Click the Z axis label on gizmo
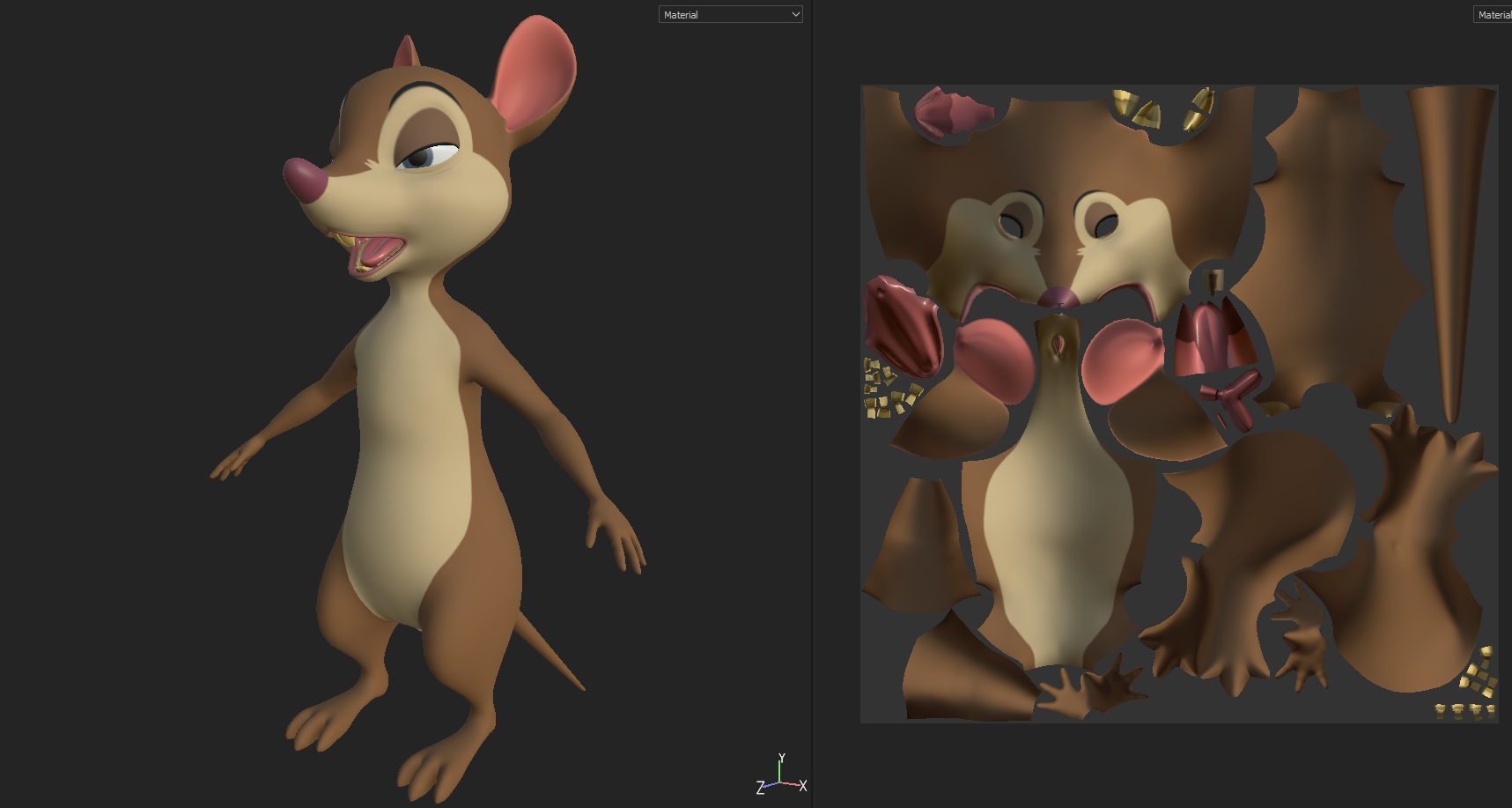Image resolution: width=1512 pixels, height=808 pixels. [760, 788]
